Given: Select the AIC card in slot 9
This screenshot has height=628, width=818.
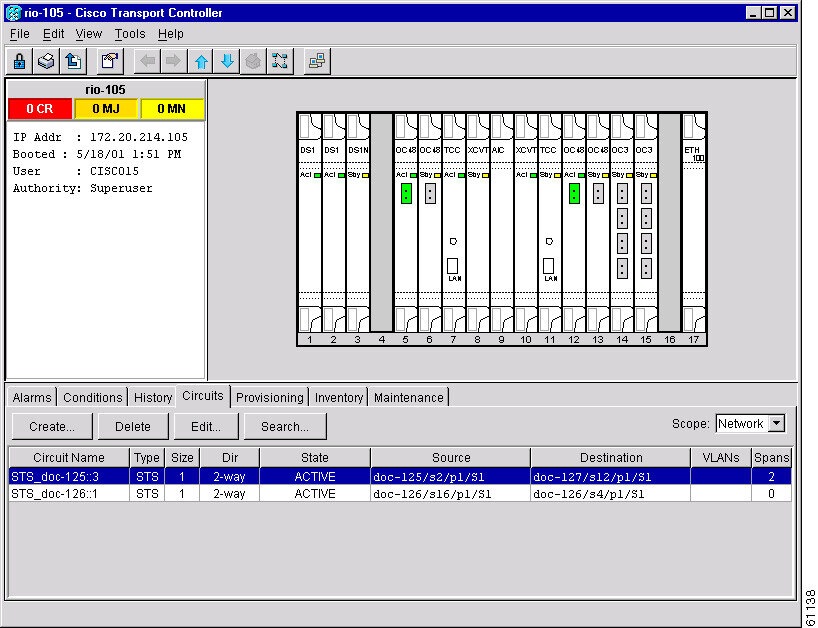Looking at the screenshot, I should tap(502, 223).
